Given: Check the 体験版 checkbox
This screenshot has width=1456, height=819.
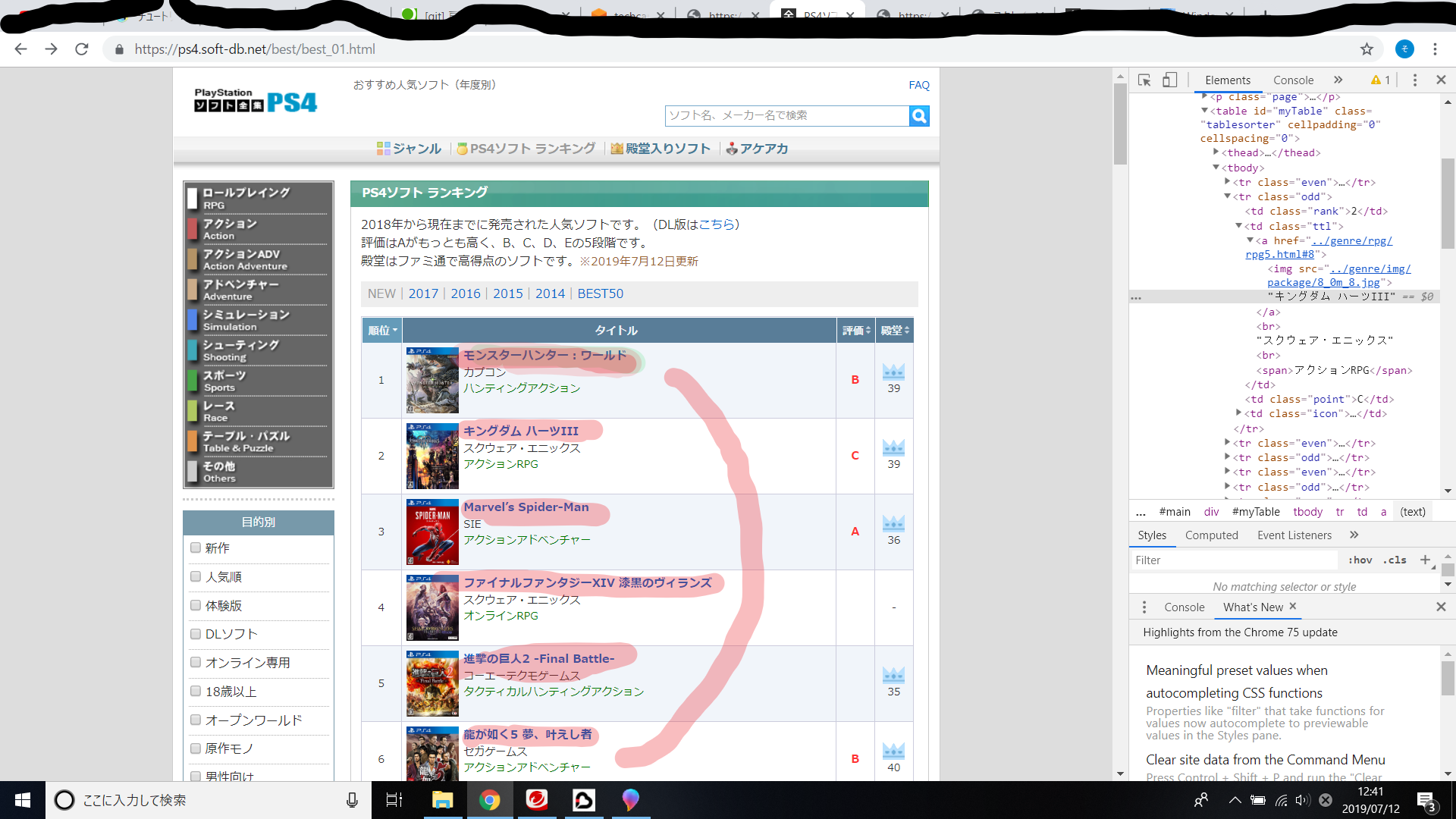Looking at the screenshot, I should (x=196, y=605).
